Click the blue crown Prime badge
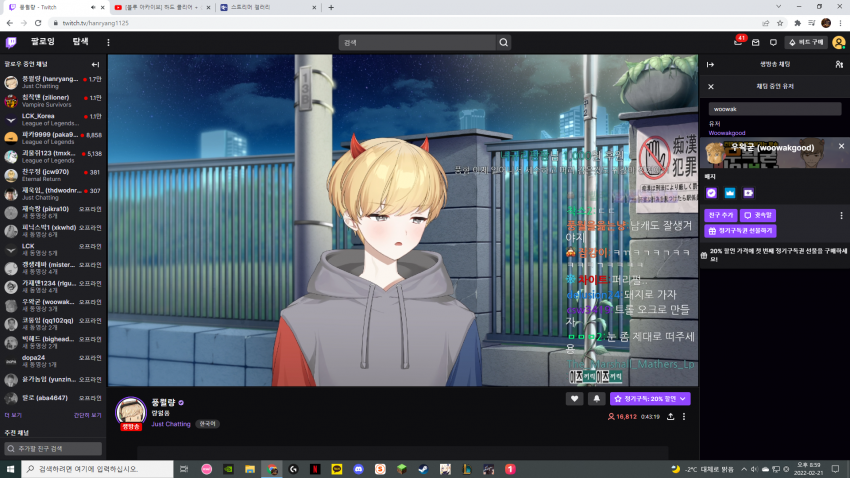The height and width of the screenshot is (478, 850). [x=730, y=193]
